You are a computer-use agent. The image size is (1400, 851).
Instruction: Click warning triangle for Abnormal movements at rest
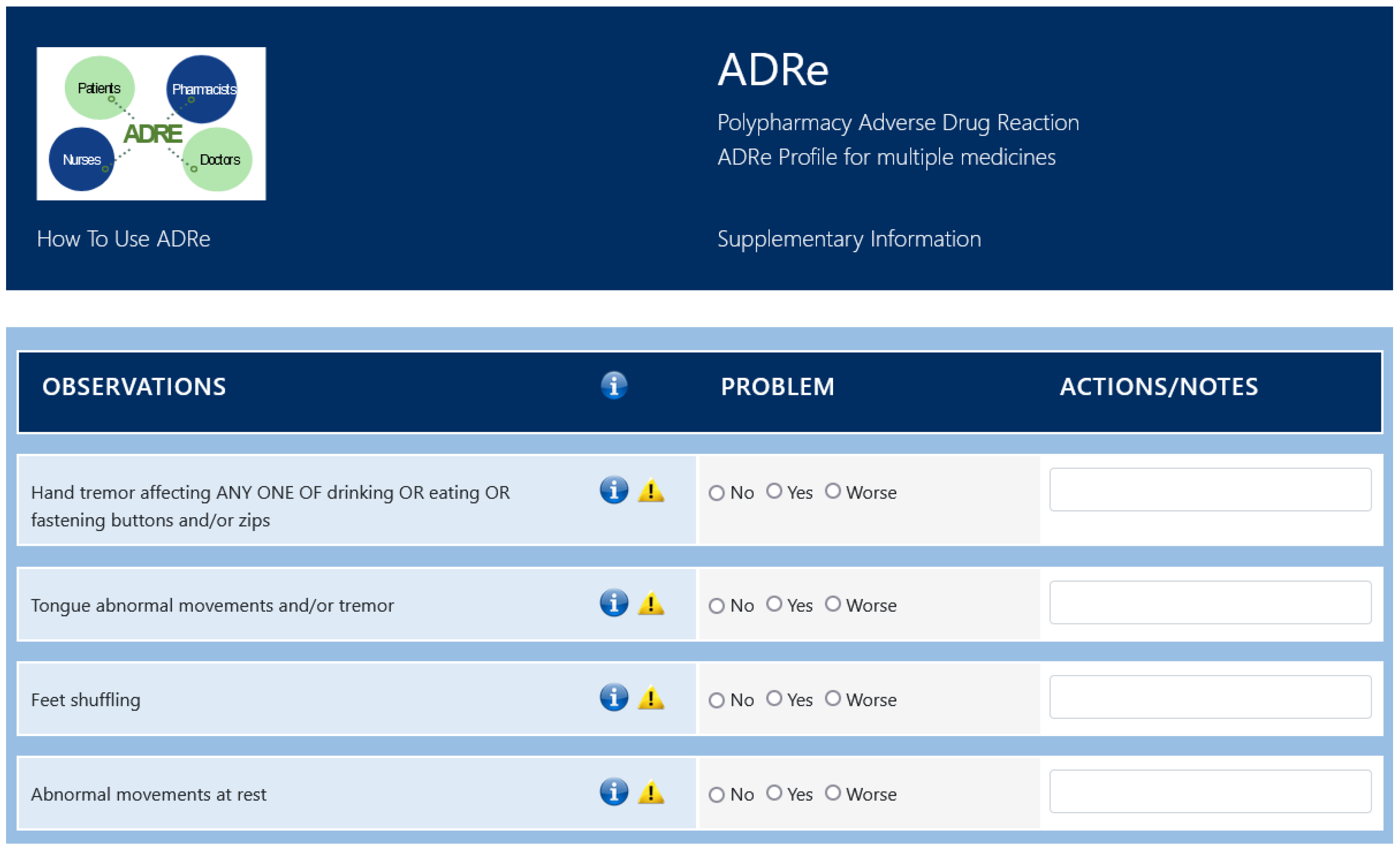tap(651, 792)
